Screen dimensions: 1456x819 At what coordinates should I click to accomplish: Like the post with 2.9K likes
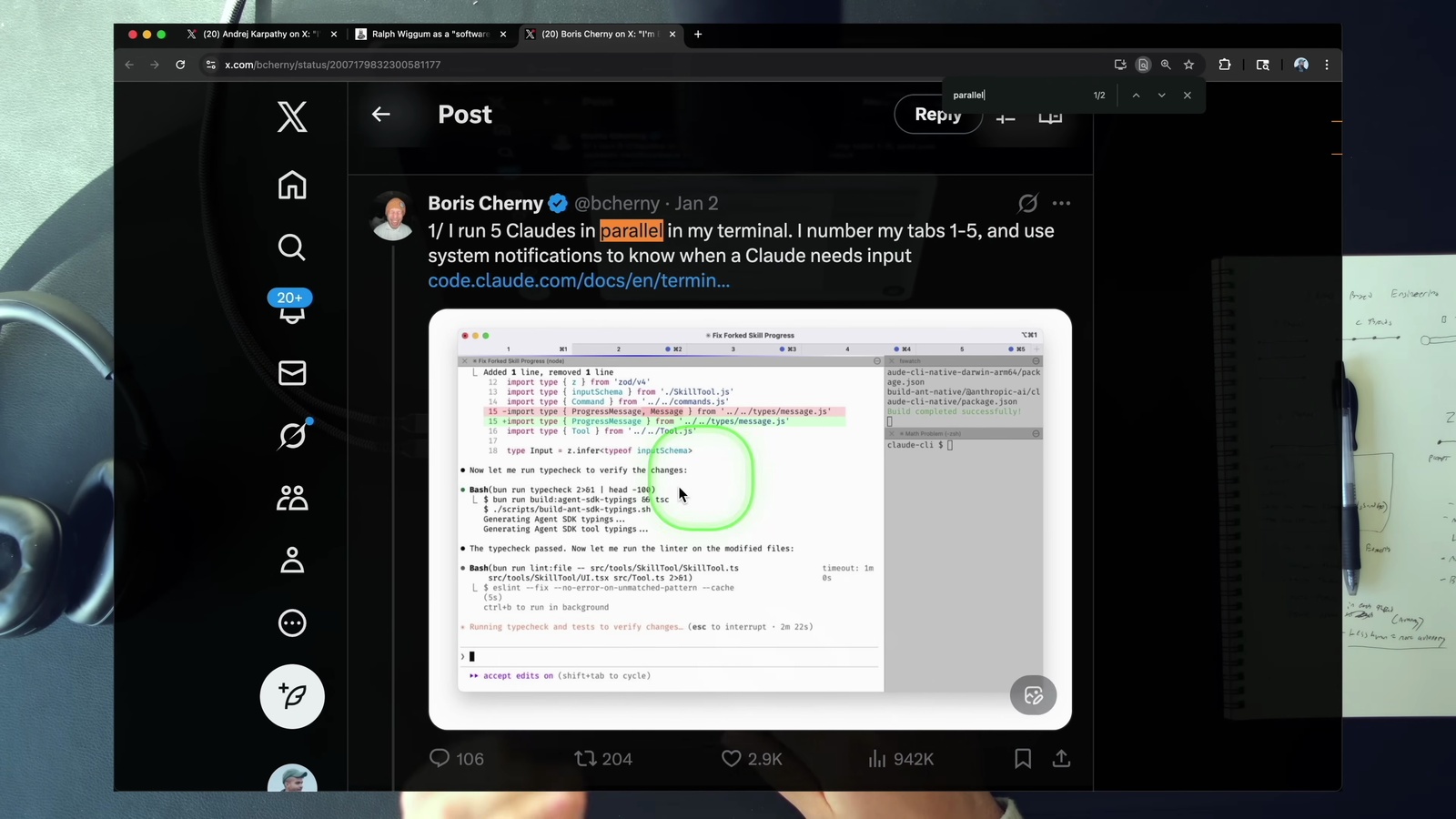[x=732, y=759]
